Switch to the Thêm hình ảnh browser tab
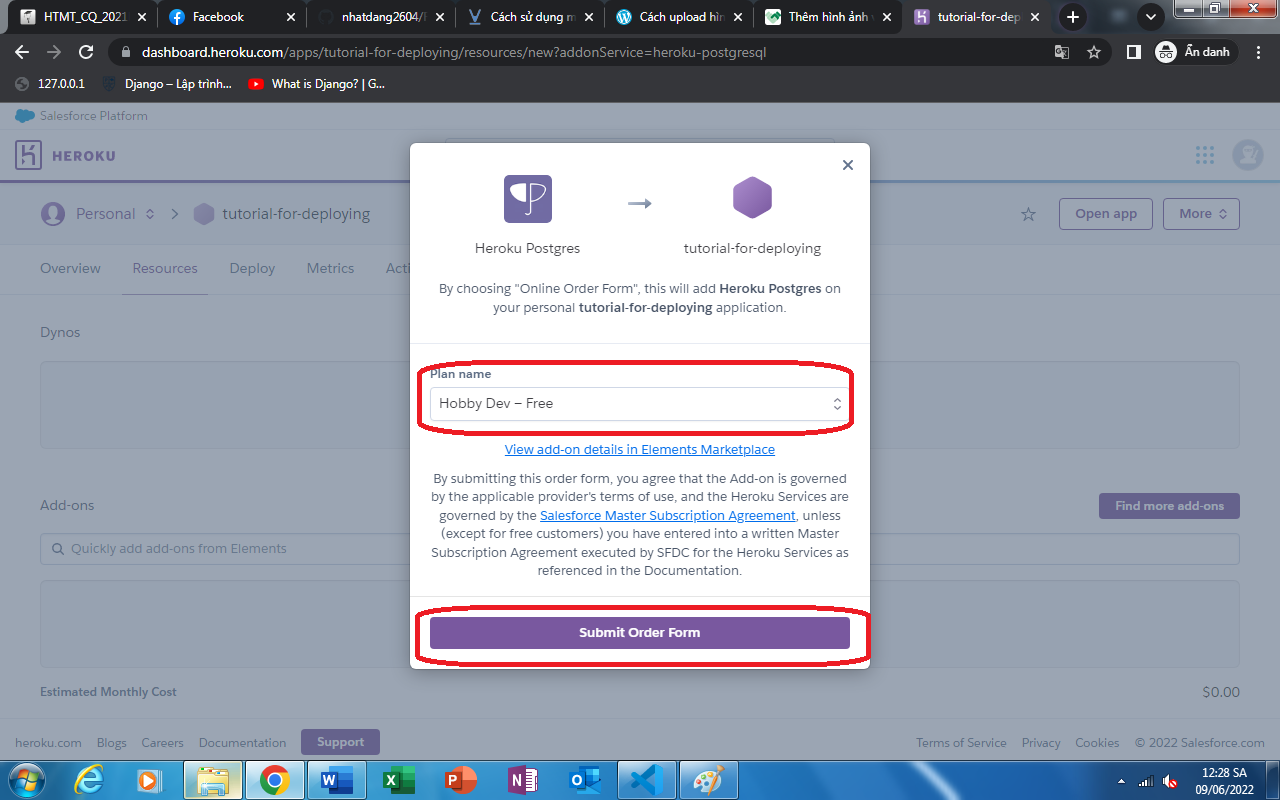Viewport: 1280px width, 800px height. pyautogui.click(x=829, y=17)
